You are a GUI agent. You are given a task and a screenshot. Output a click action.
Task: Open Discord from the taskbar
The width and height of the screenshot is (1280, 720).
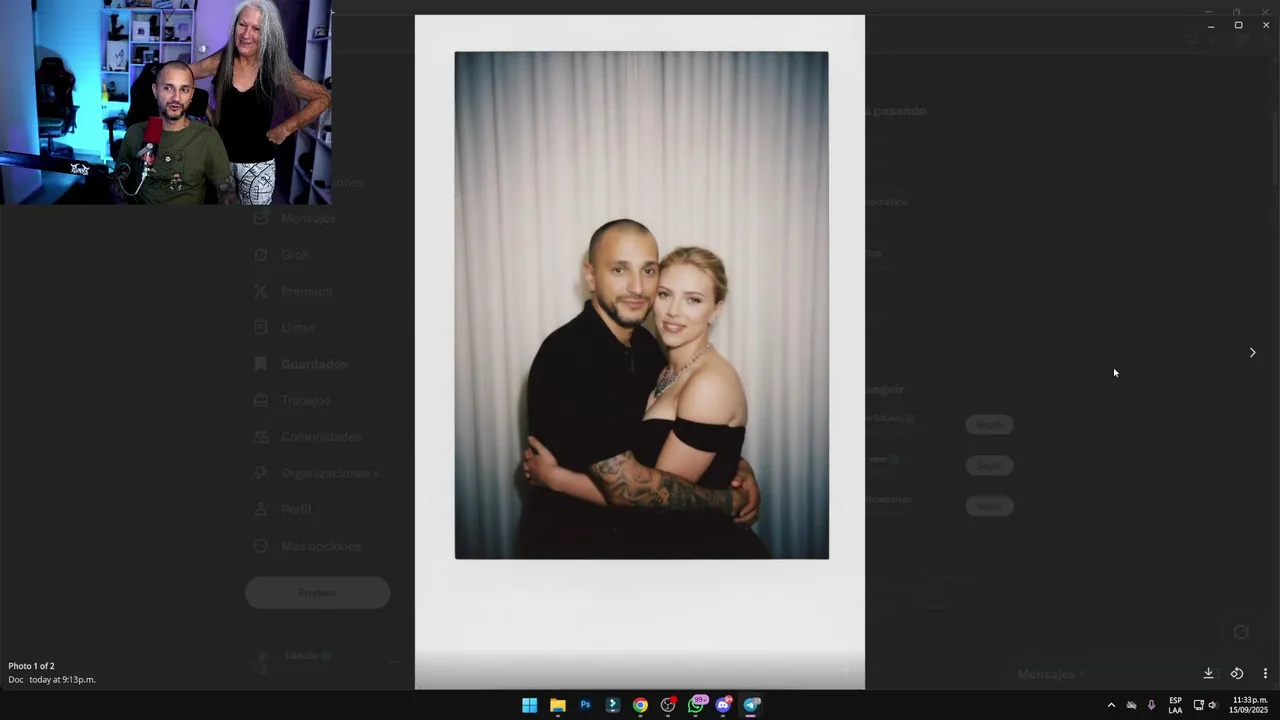pyautogui.click(x=724, y=705)
